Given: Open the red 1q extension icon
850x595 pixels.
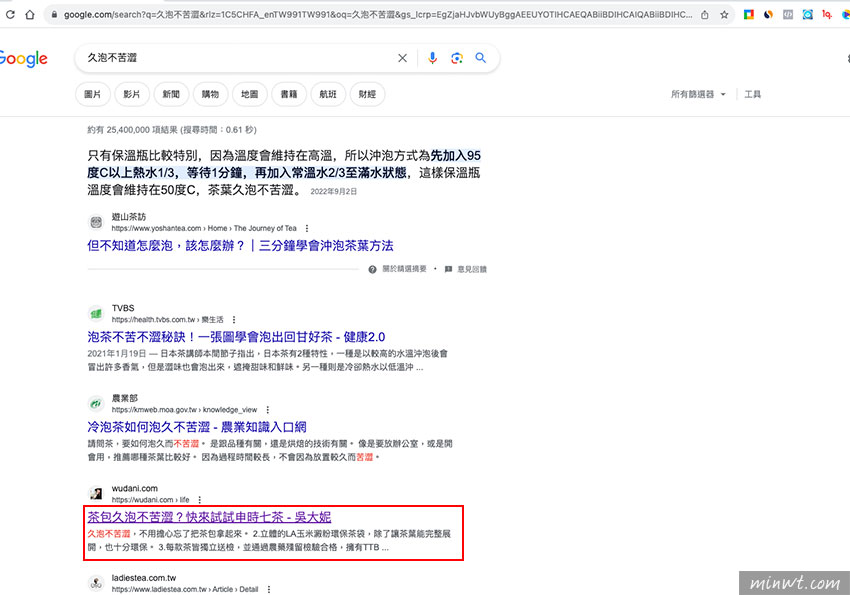Looking at the screenshot, I should (827, 15).
